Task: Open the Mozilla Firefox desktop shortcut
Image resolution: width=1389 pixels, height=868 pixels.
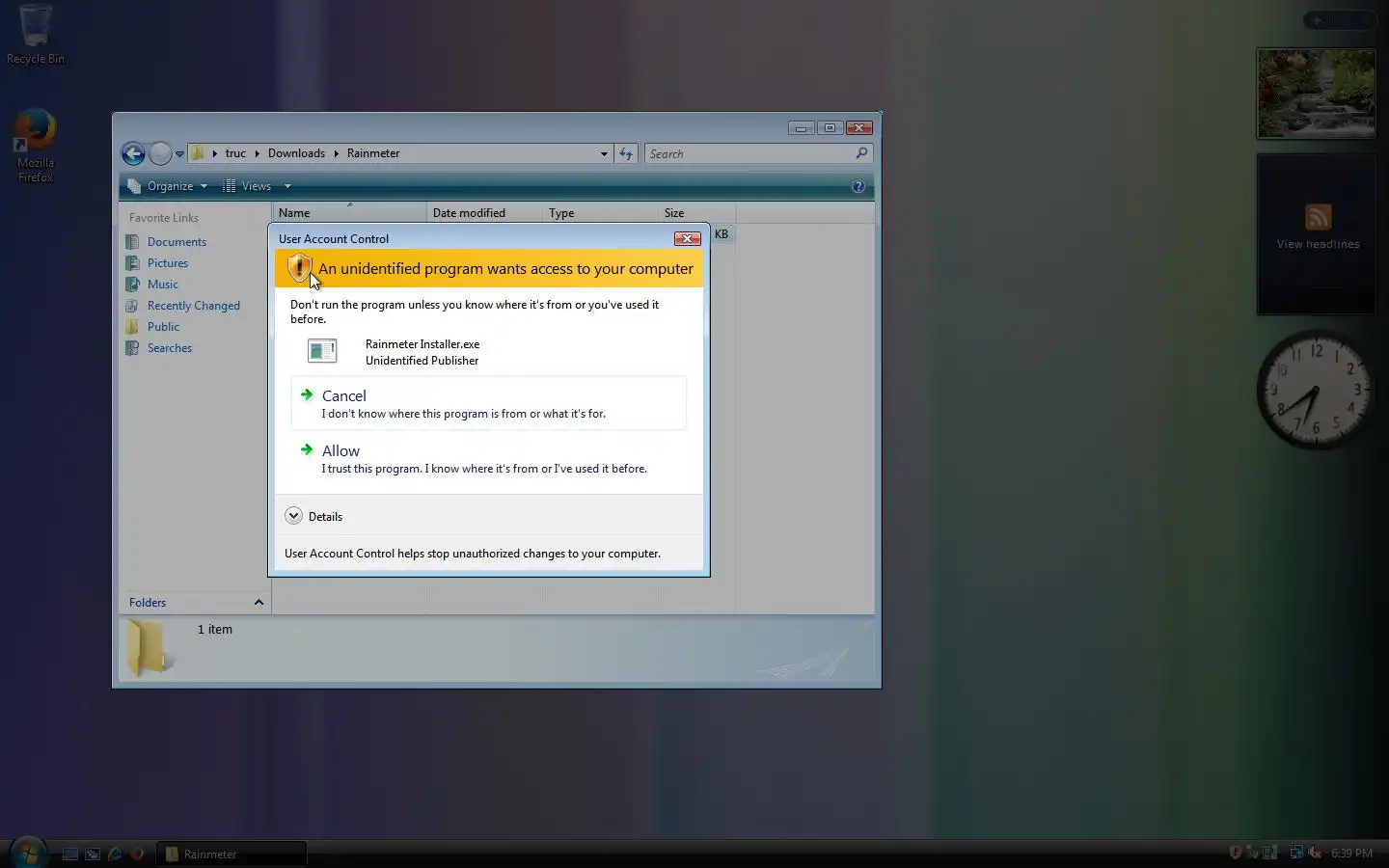Action: tap(36, 146)
